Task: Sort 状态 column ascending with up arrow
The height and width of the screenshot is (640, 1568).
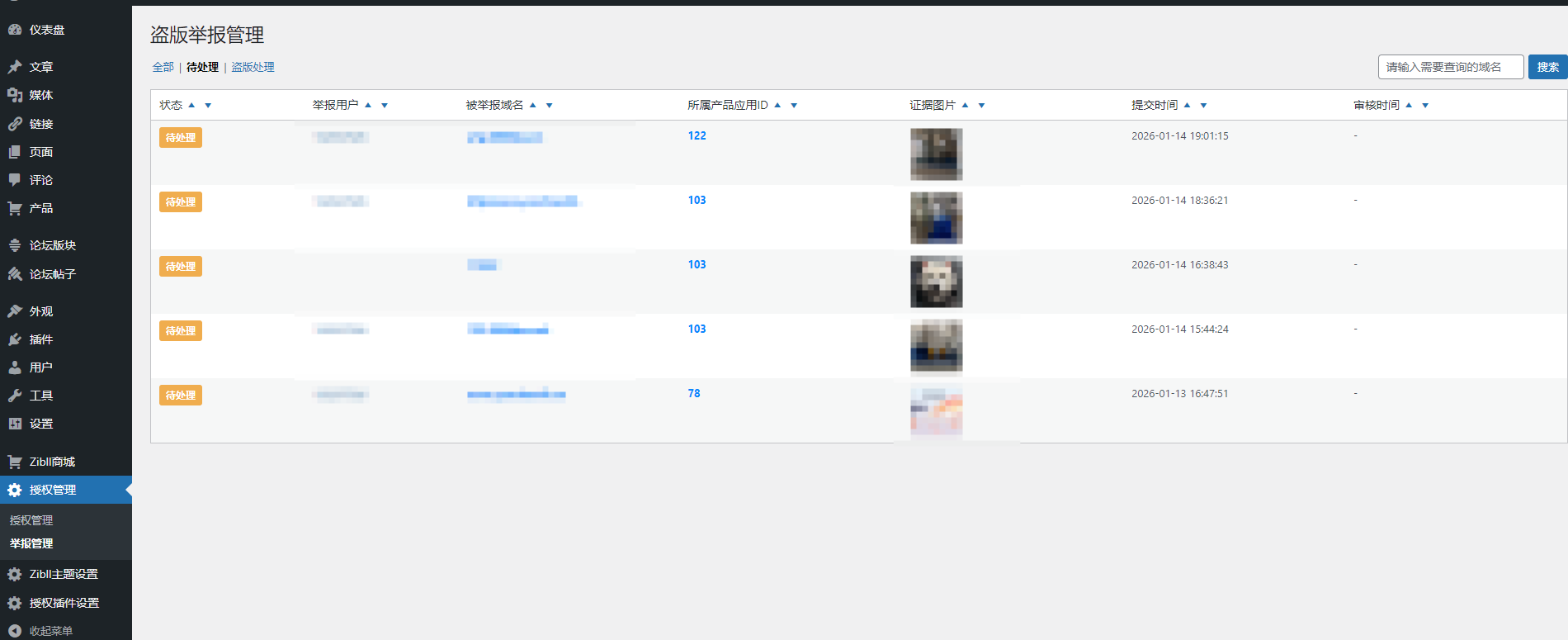Action: pyautogui.click(x=191, y=105)
